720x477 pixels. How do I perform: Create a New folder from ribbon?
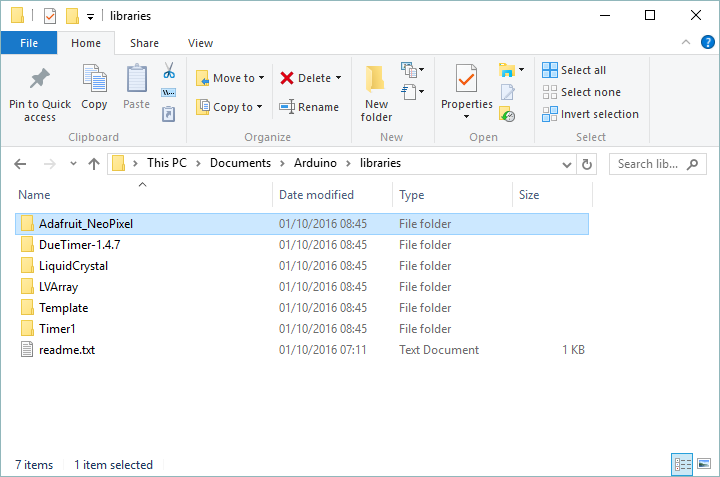tap(376, 94)
